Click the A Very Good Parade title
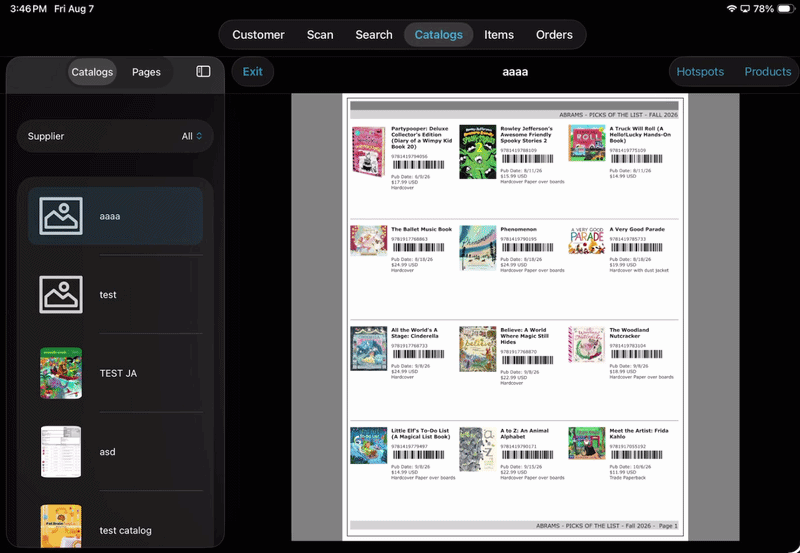This screenshot has width=800, height=553. [637, 229]
